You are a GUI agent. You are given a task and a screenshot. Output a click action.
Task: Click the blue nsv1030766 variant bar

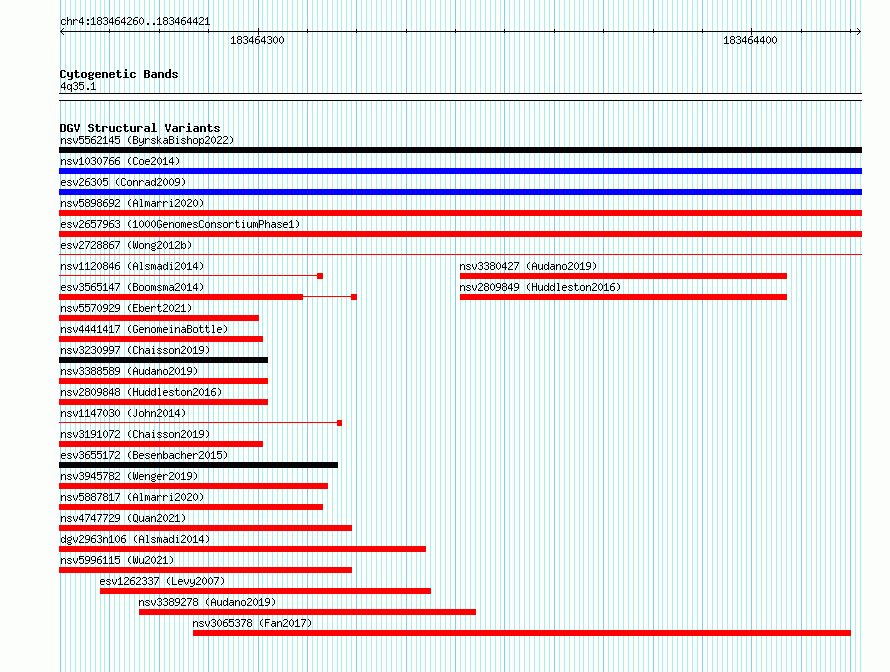460,171
